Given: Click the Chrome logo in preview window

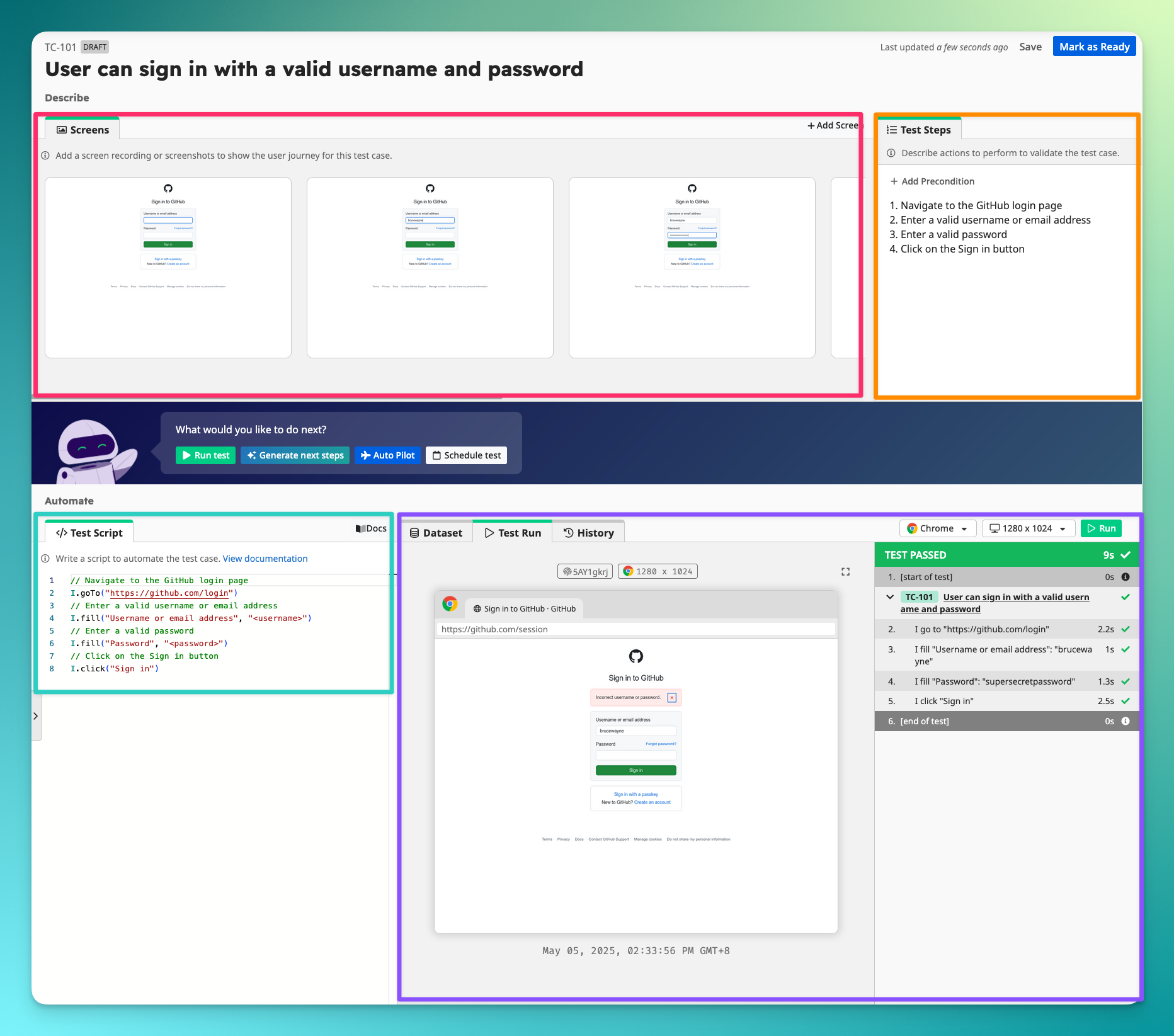Looking at the screenshot, I should coord(450,604).
